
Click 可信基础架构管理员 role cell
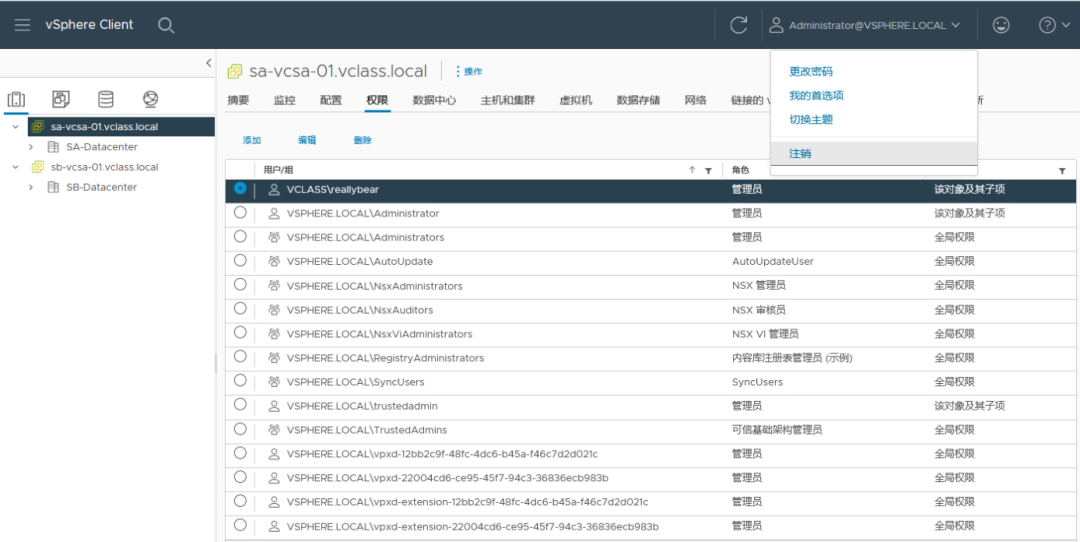click(777, 430)
